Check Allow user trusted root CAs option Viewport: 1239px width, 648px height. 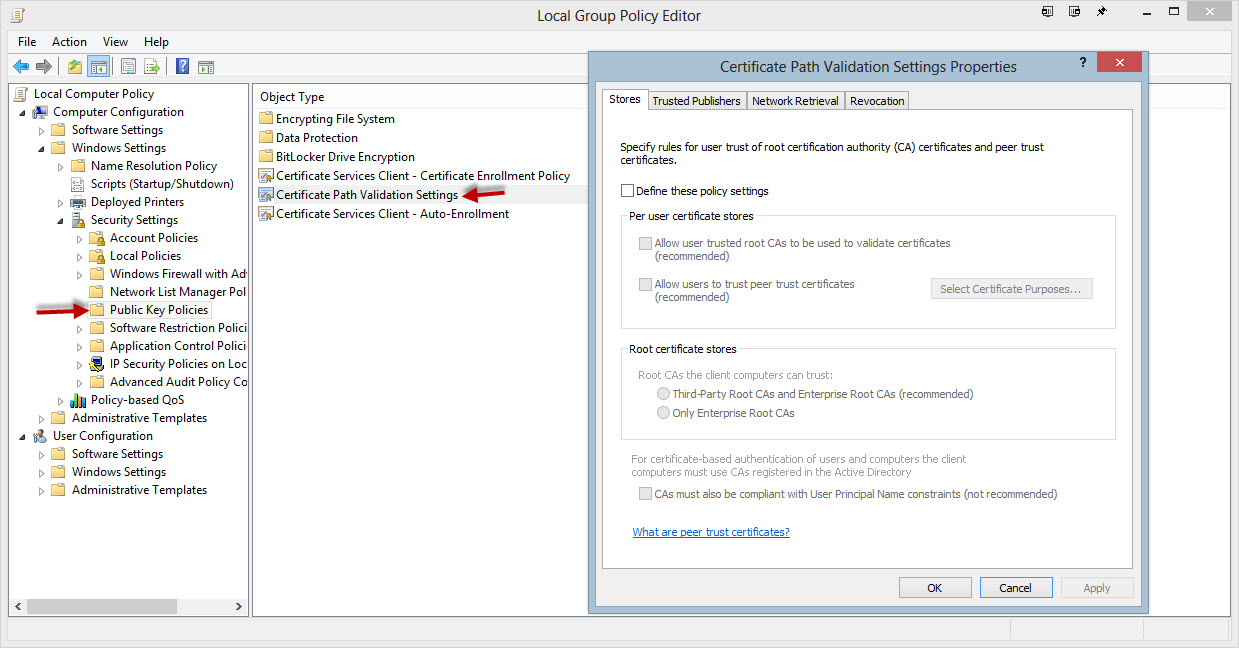pyautogui.click(x=645, y=243)
